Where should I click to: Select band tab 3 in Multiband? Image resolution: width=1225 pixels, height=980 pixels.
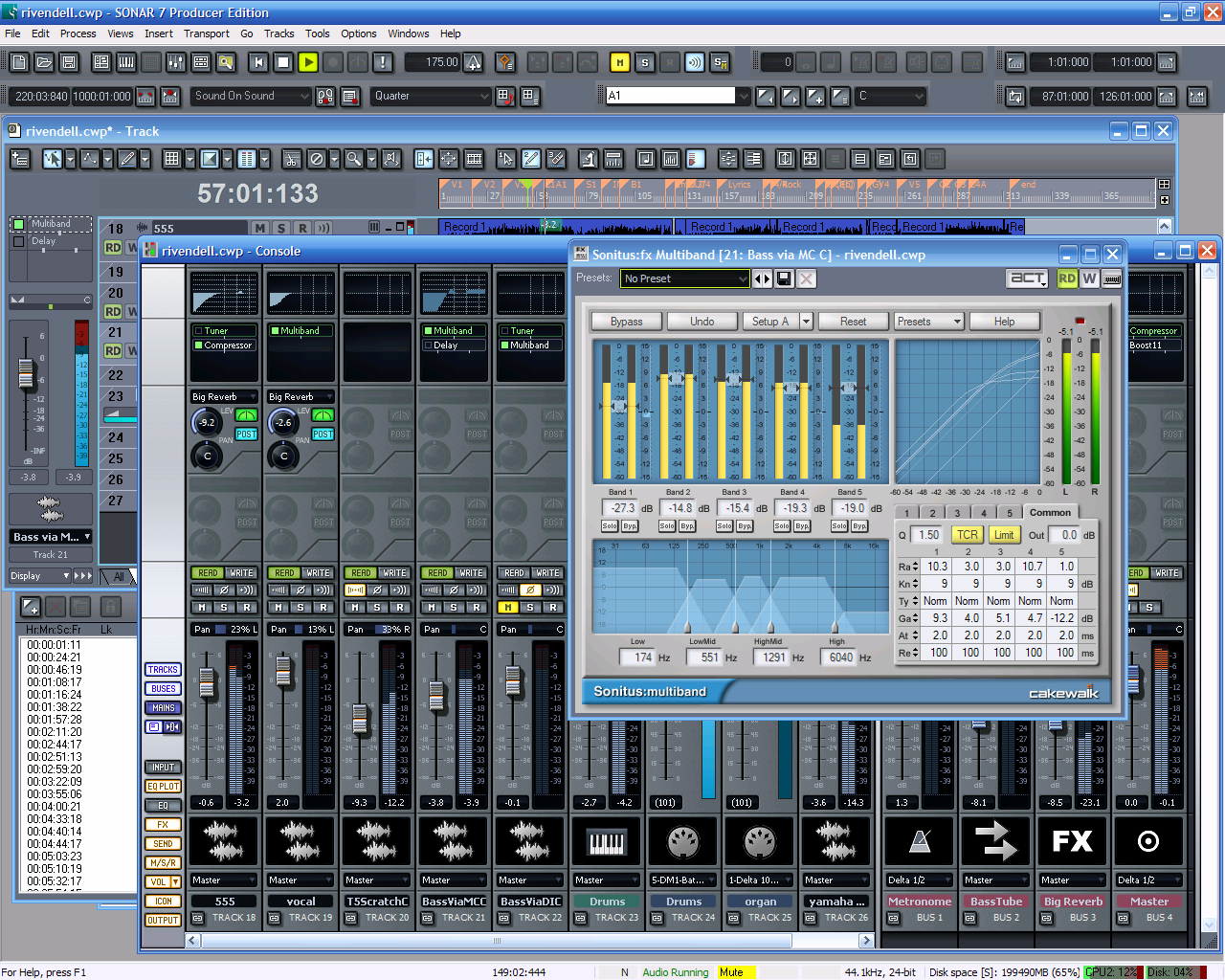point(957,513)
